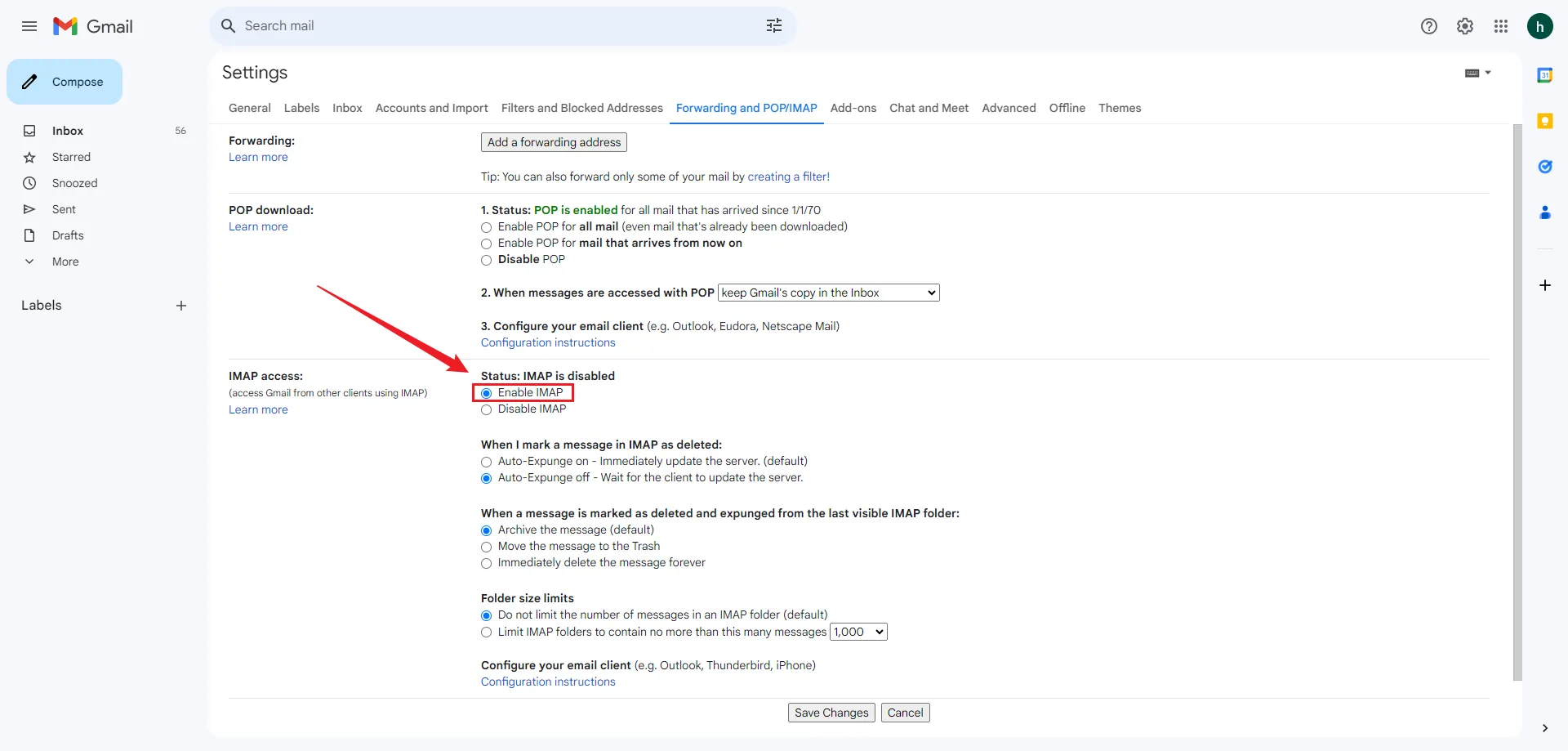1568x751 pixels.
Task: Open Google Calendar in side panel
Action: 1544,75
